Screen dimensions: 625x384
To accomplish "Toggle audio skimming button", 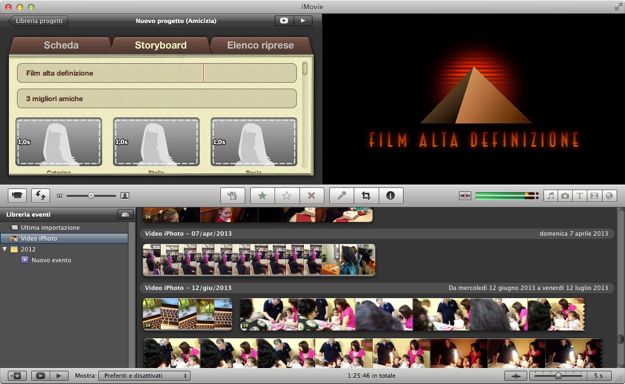I will coord(465,196).
